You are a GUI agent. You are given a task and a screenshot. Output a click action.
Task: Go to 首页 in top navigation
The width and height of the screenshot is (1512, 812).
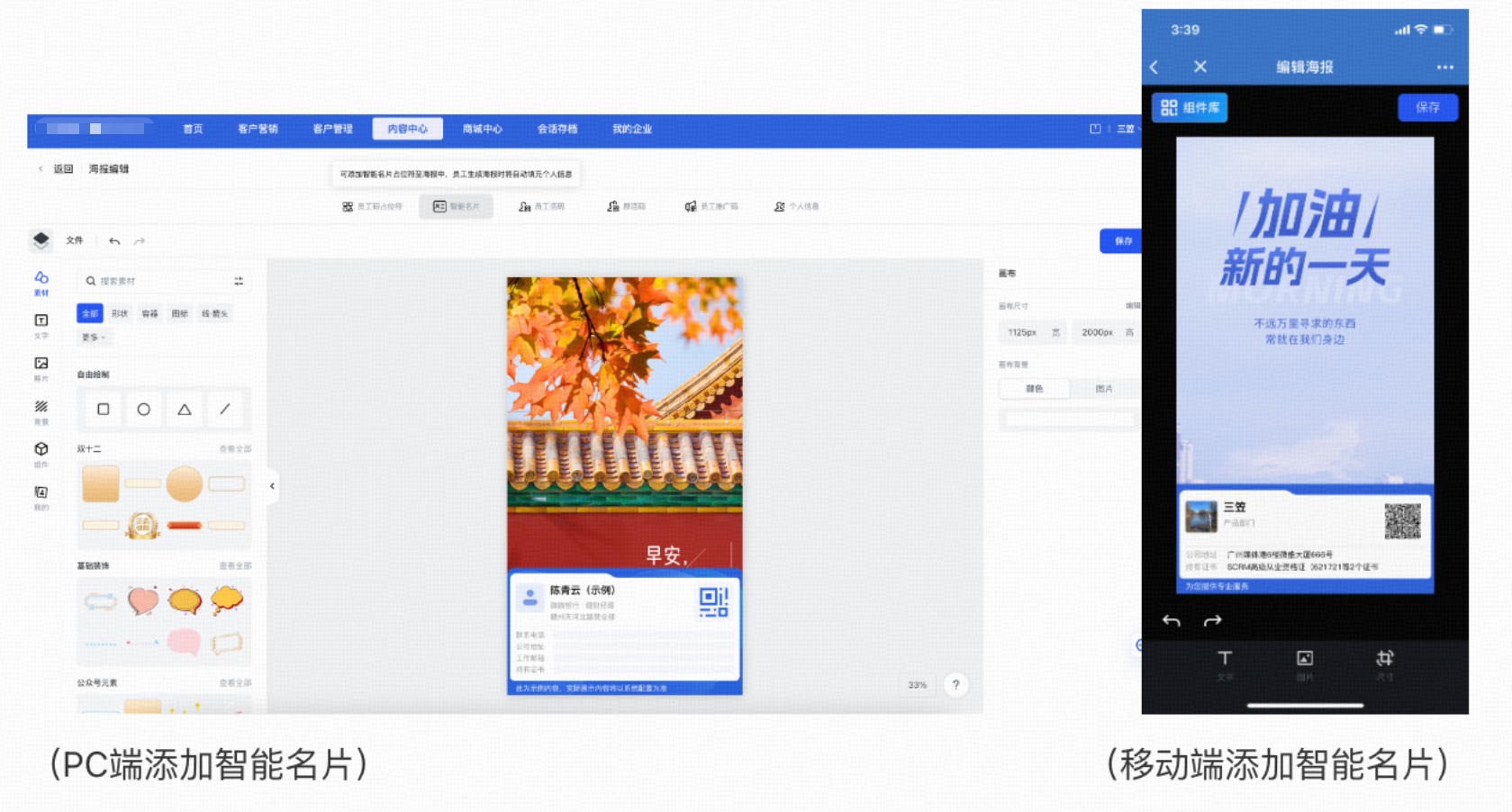(193, 129)
